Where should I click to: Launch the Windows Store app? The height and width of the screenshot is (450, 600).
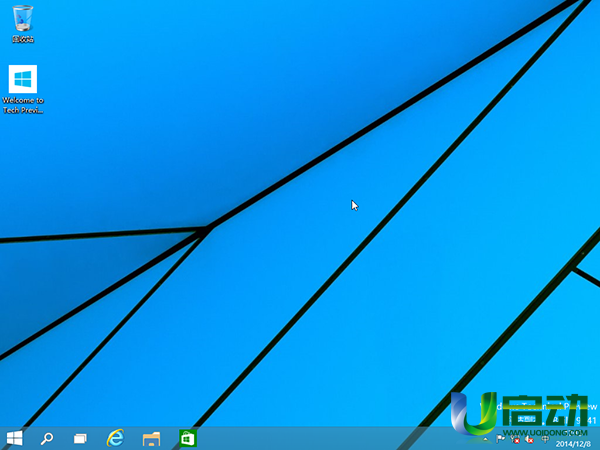(x=188, y=439)
